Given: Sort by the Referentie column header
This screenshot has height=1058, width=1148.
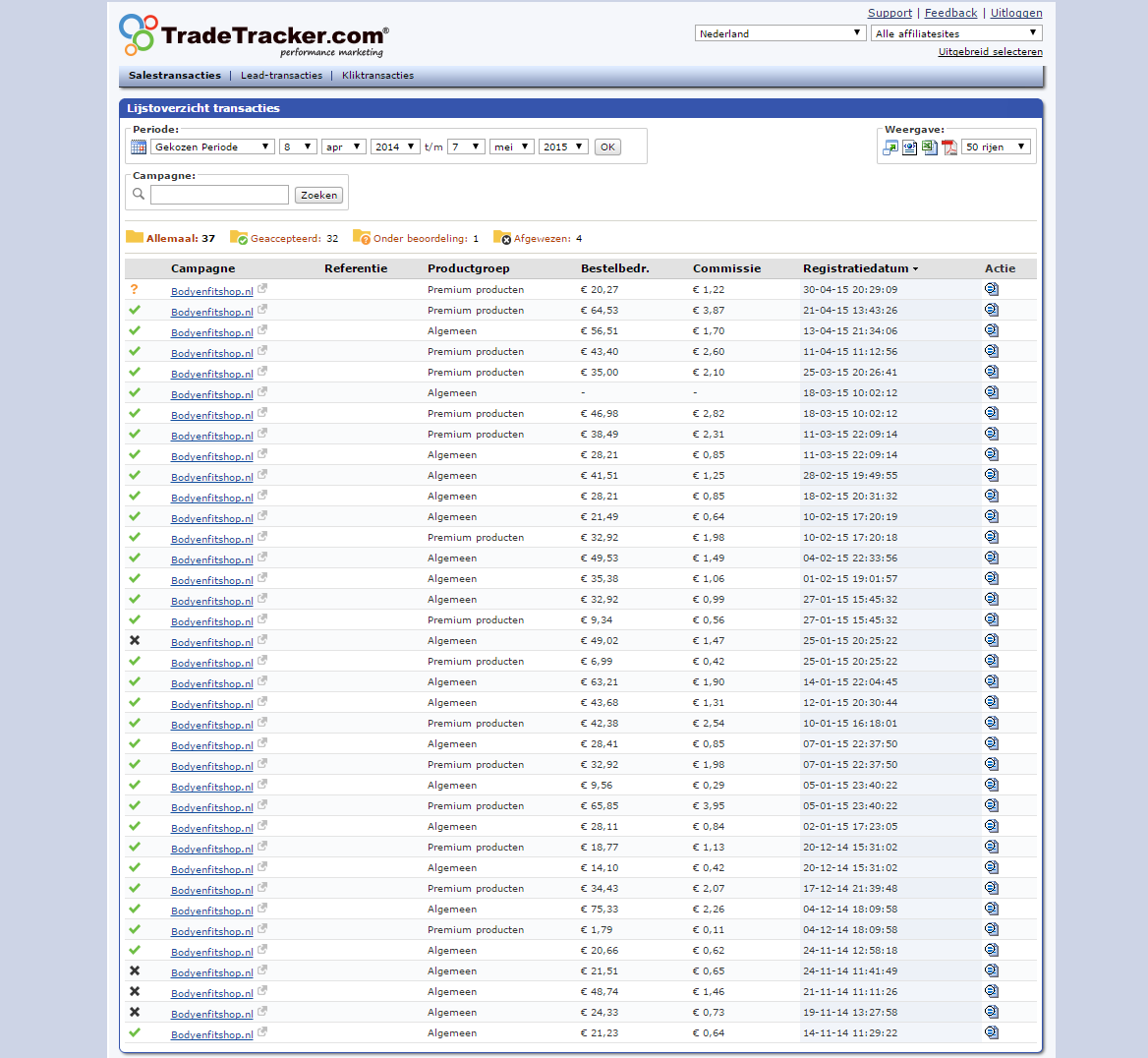Looking at the screenshot, I should (x=356, y=268).
